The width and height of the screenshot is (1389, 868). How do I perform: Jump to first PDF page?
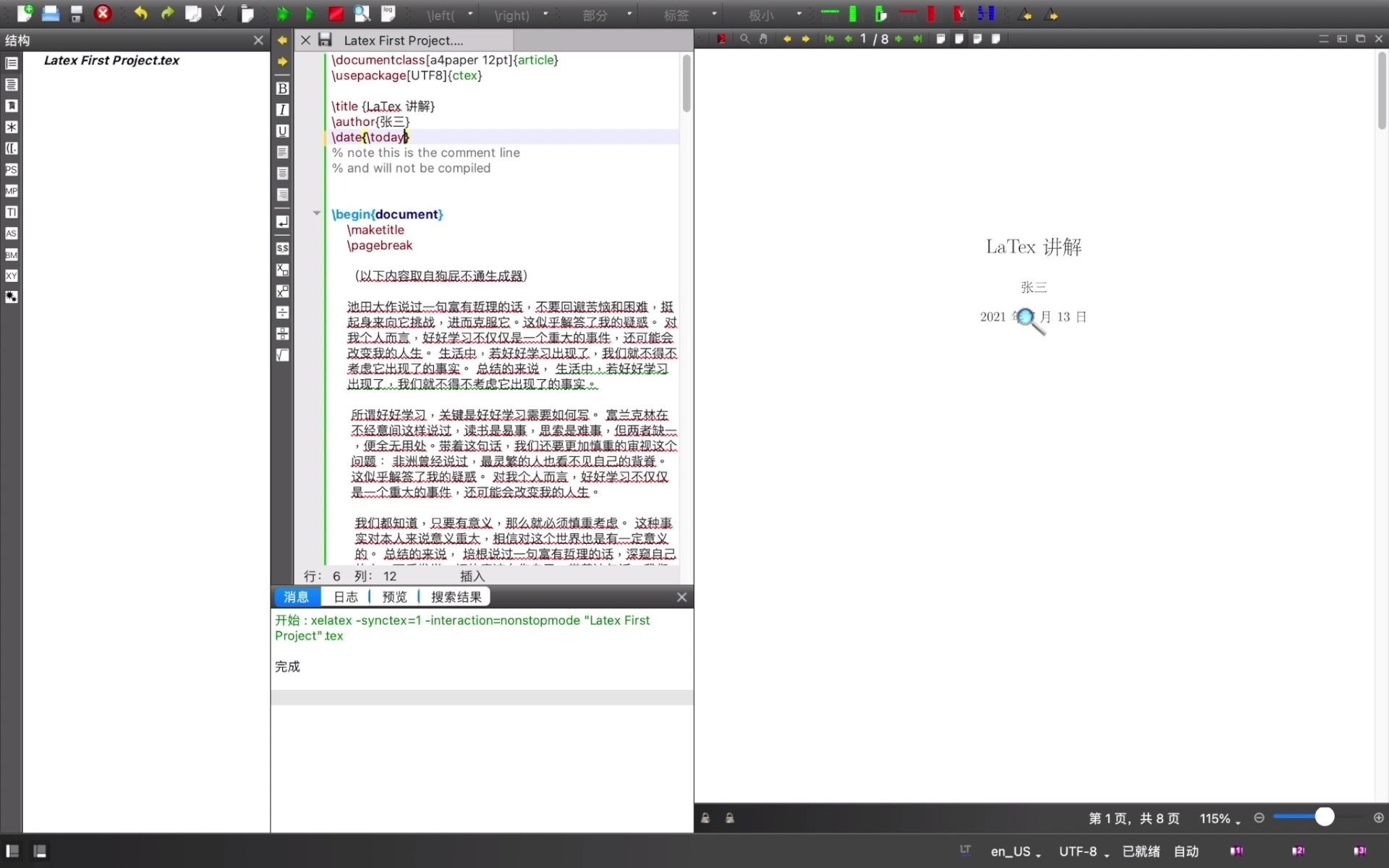829,39
